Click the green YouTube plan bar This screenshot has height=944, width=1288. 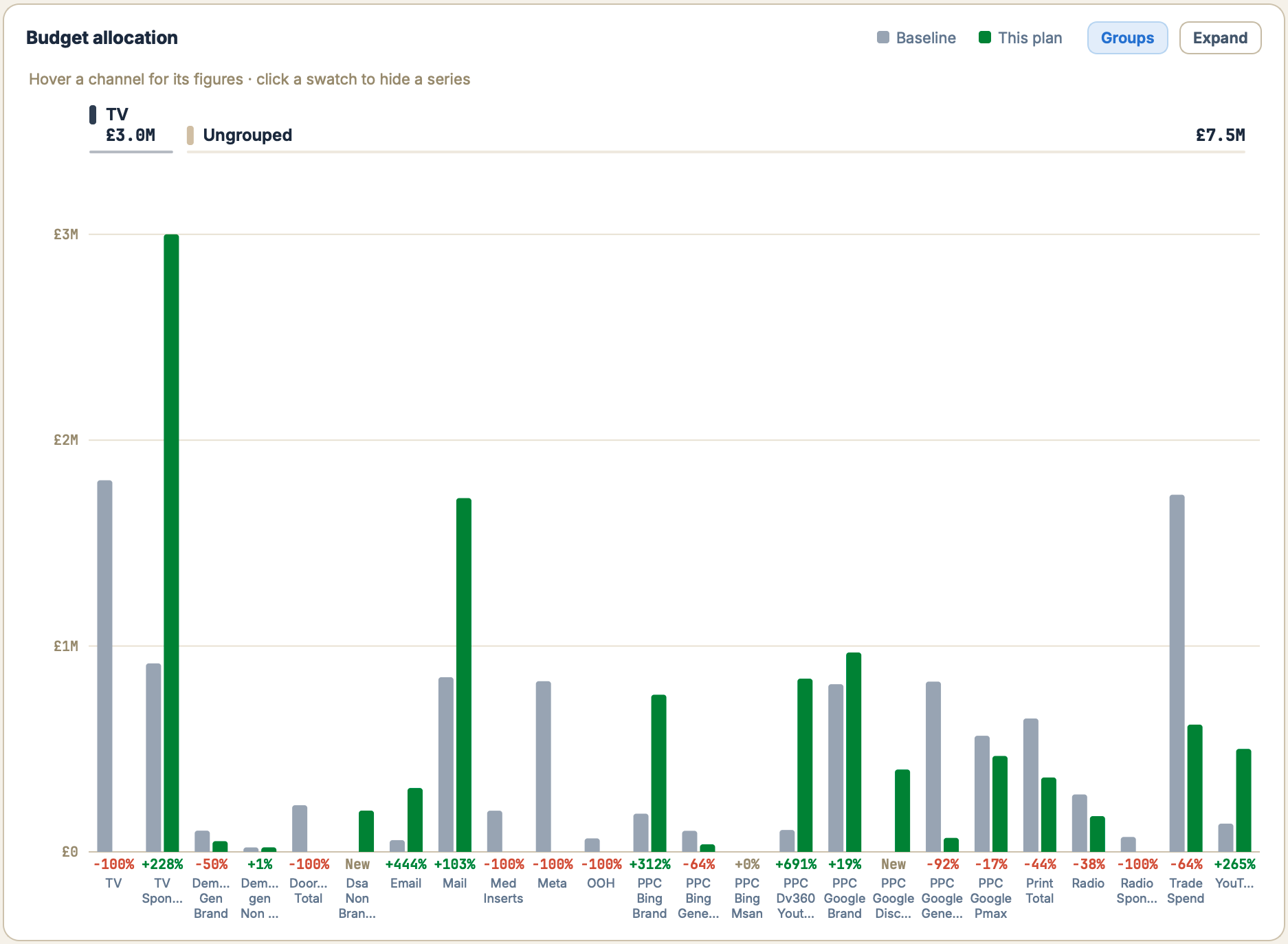point(1243,800)
